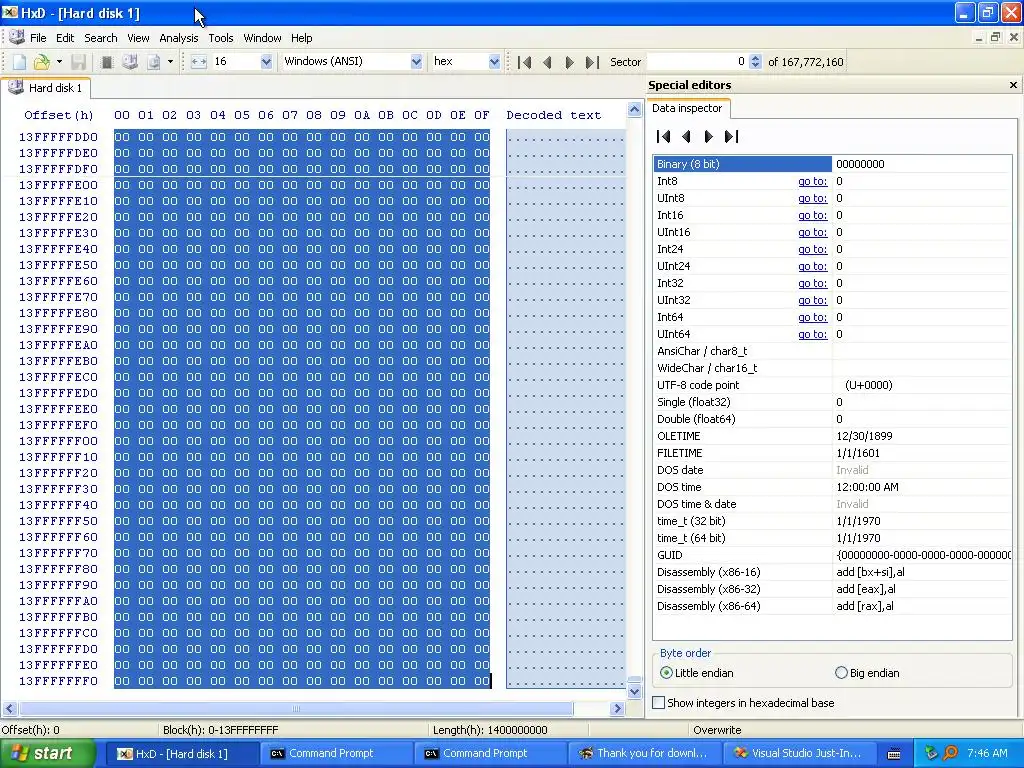Open main memory with the chip icon
Screen dimensions: 1024x768
coord(107,62)
